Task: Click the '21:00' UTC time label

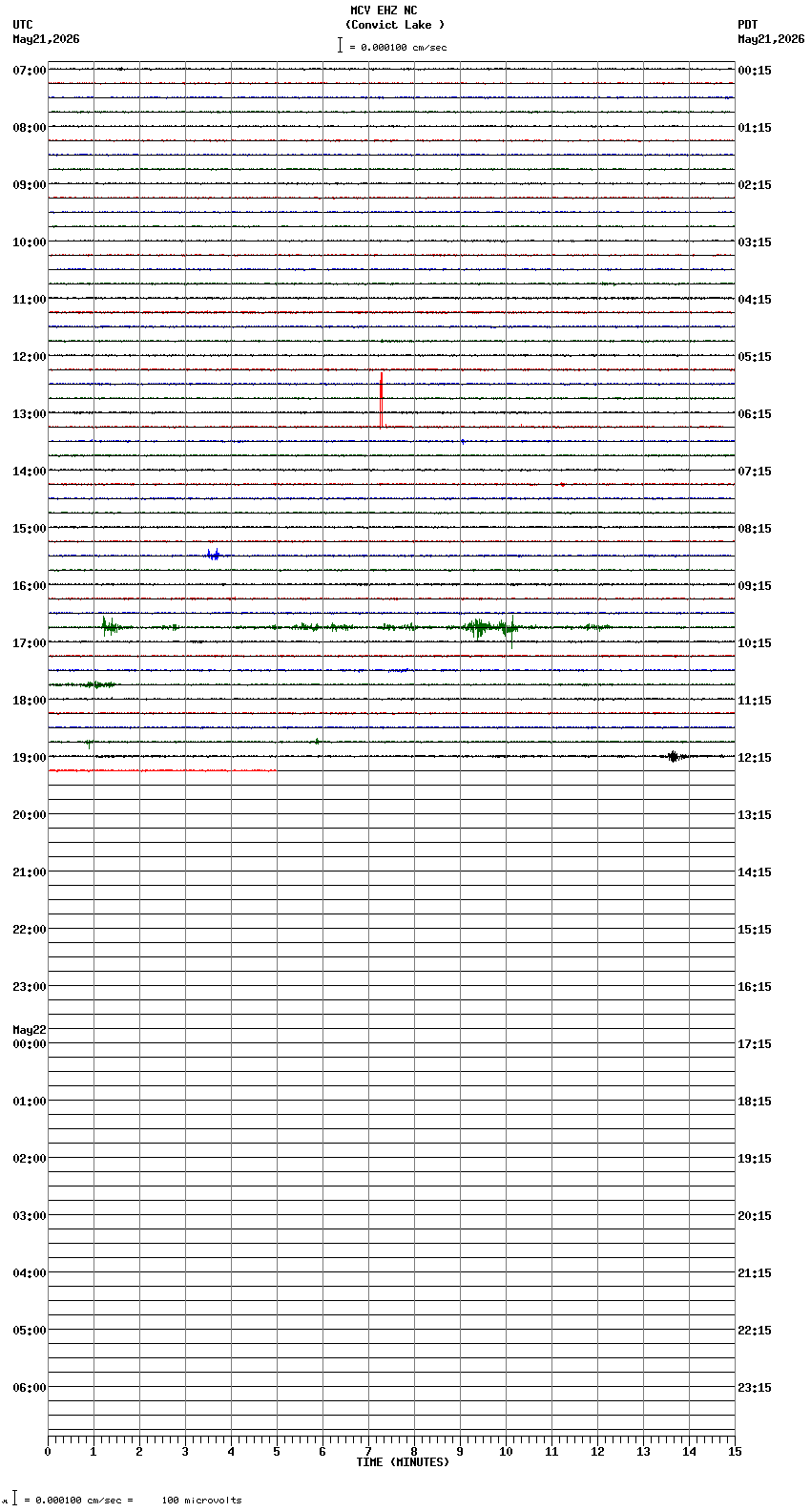Action: (x=30, y=872)
